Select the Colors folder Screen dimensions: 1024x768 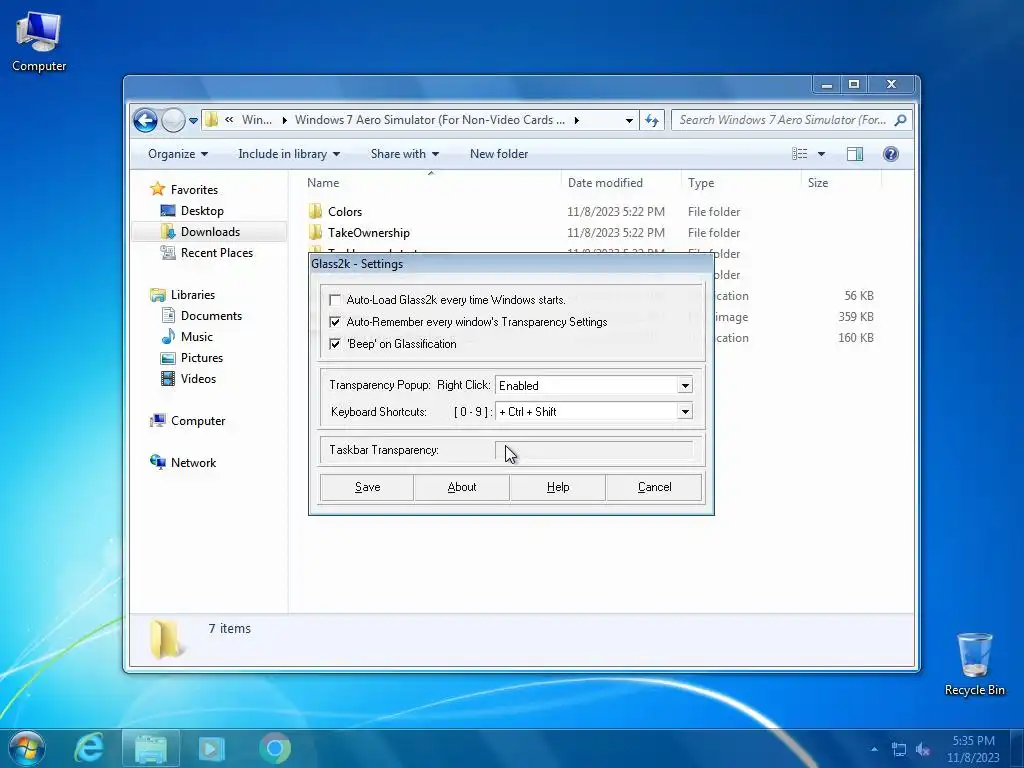[x=344, y=212]
